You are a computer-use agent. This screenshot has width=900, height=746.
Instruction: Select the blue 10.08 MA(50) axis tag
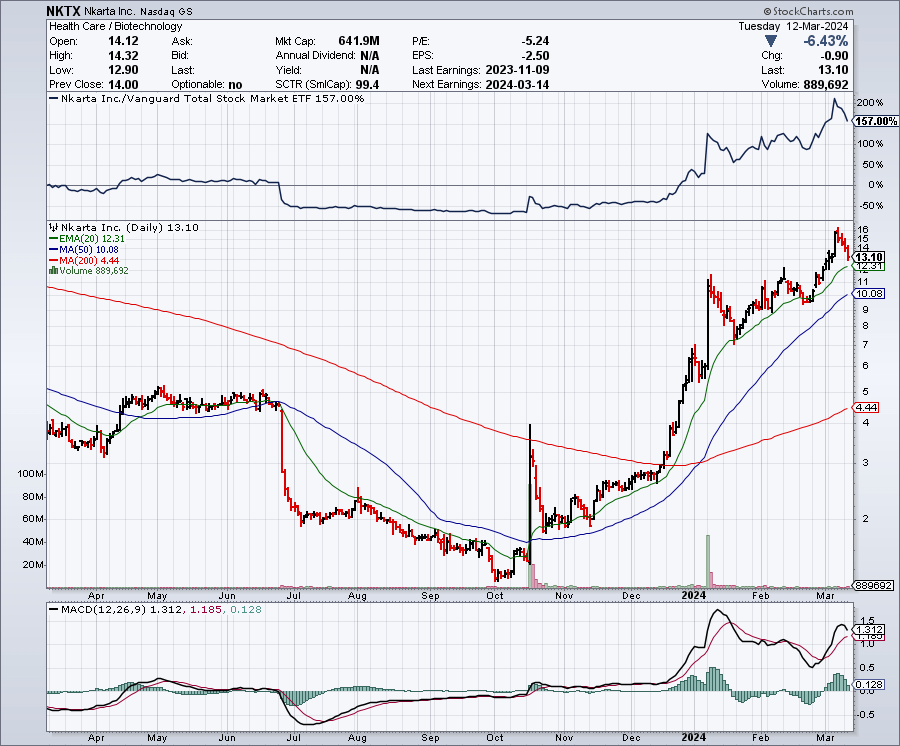[866, 293]
